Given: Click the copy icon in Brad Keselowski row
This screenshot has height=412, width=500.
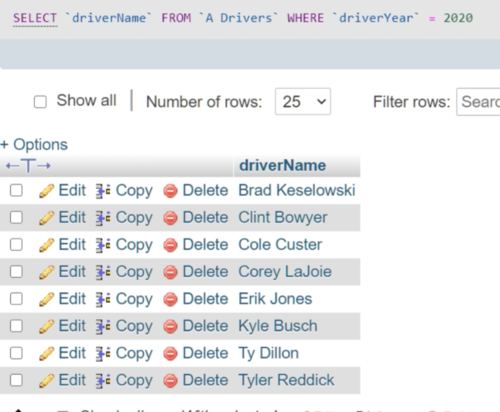Looking at the screenshot, I should click(x=103, y=191).
